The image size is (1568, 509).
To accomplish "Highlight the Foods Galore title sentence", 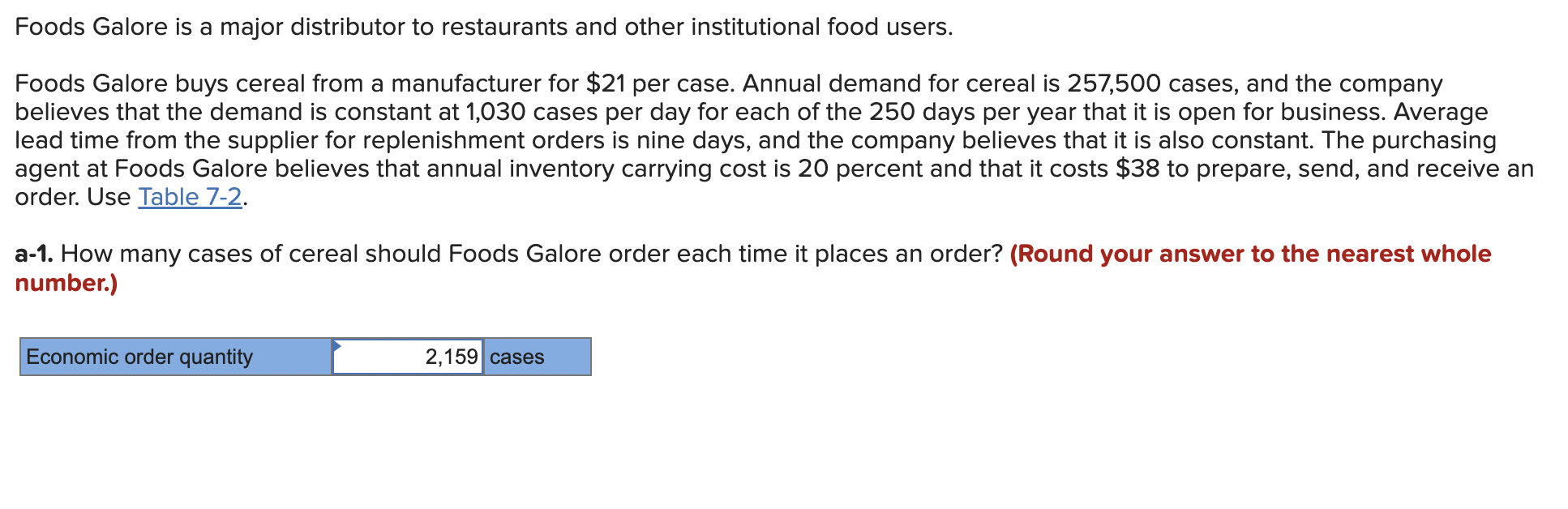I will (x=481, y=27).
